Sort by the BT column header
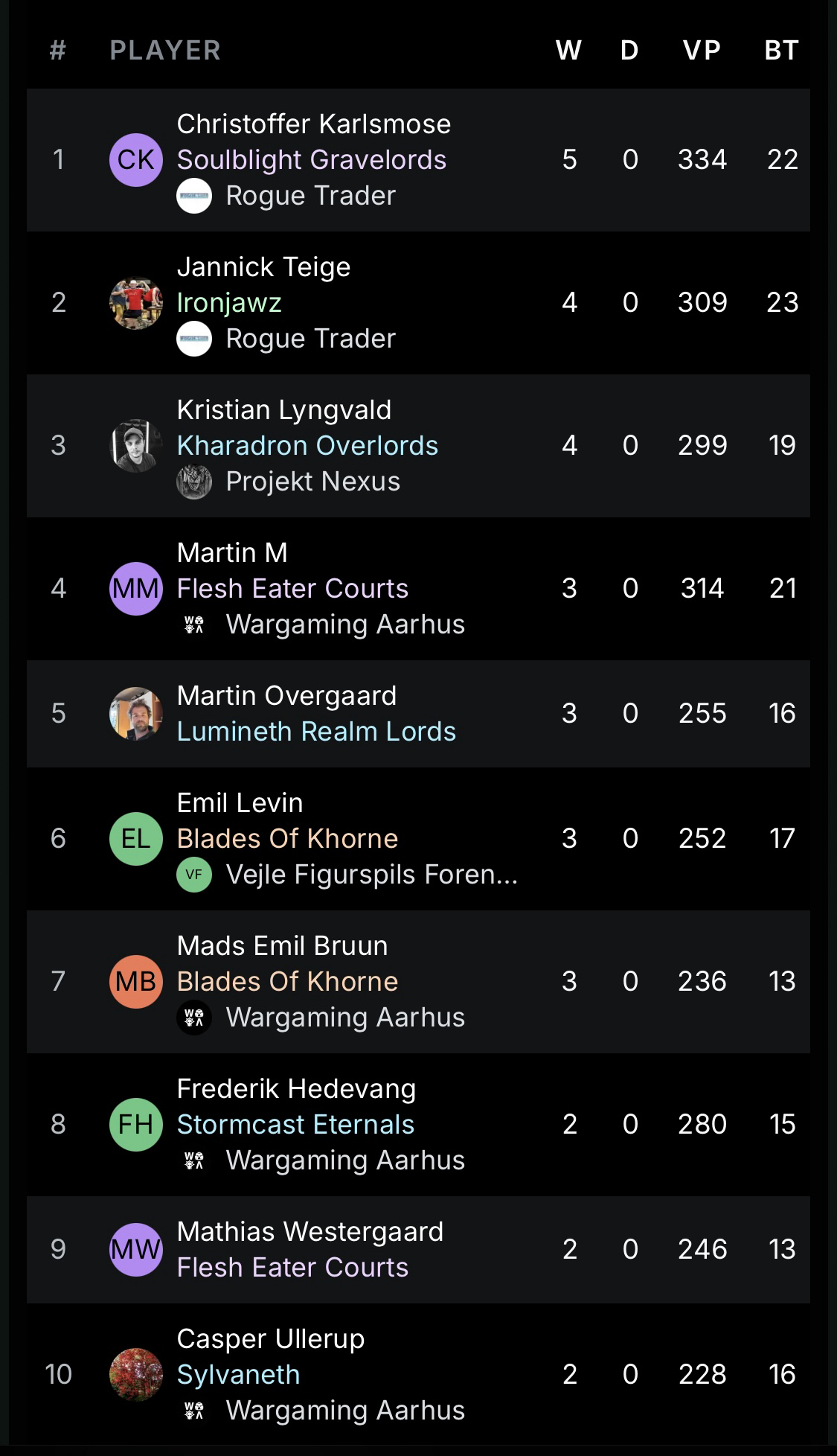Image resolution: width=837 pixels, height=1456 pixels. (781, 51)
